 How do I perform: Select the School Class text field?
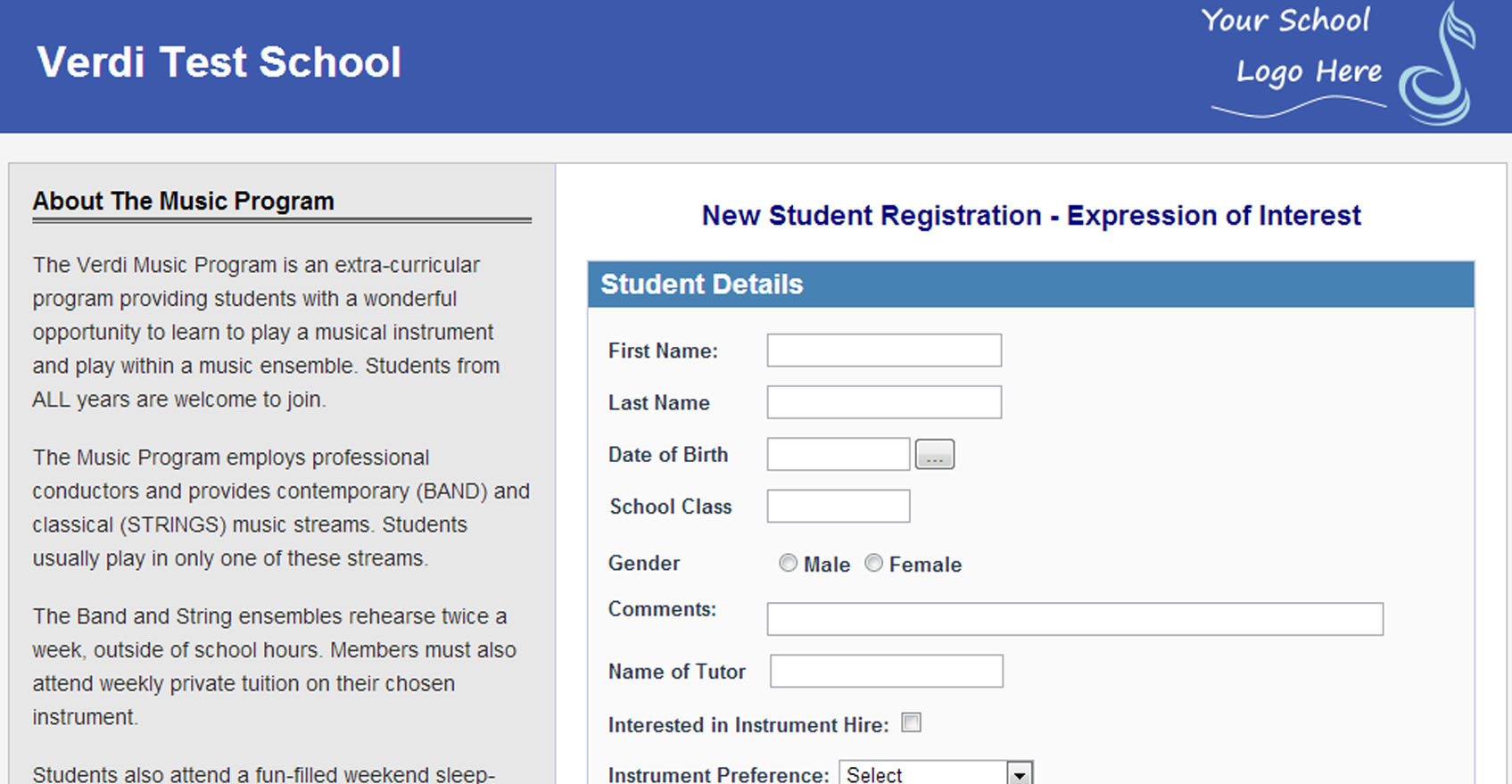point(838,507)
